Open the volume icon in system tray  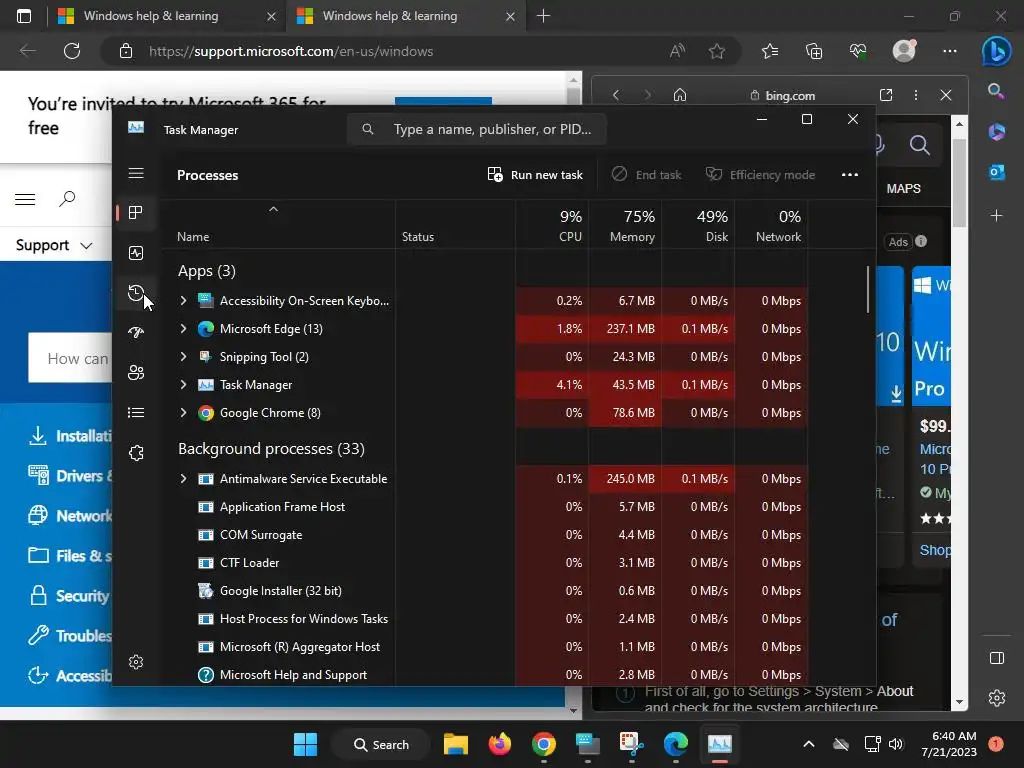(896, 744)
